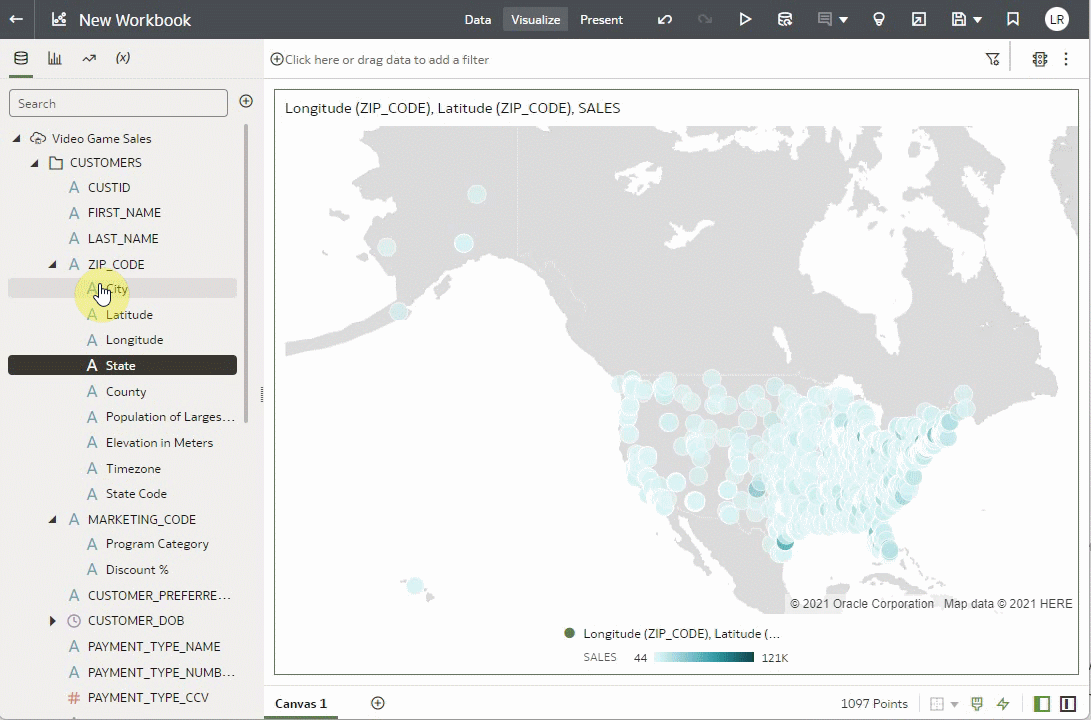Toggle the filter bar funnel icon
This screenshot has height=720, width=1091.
click(x=993, y=59)
